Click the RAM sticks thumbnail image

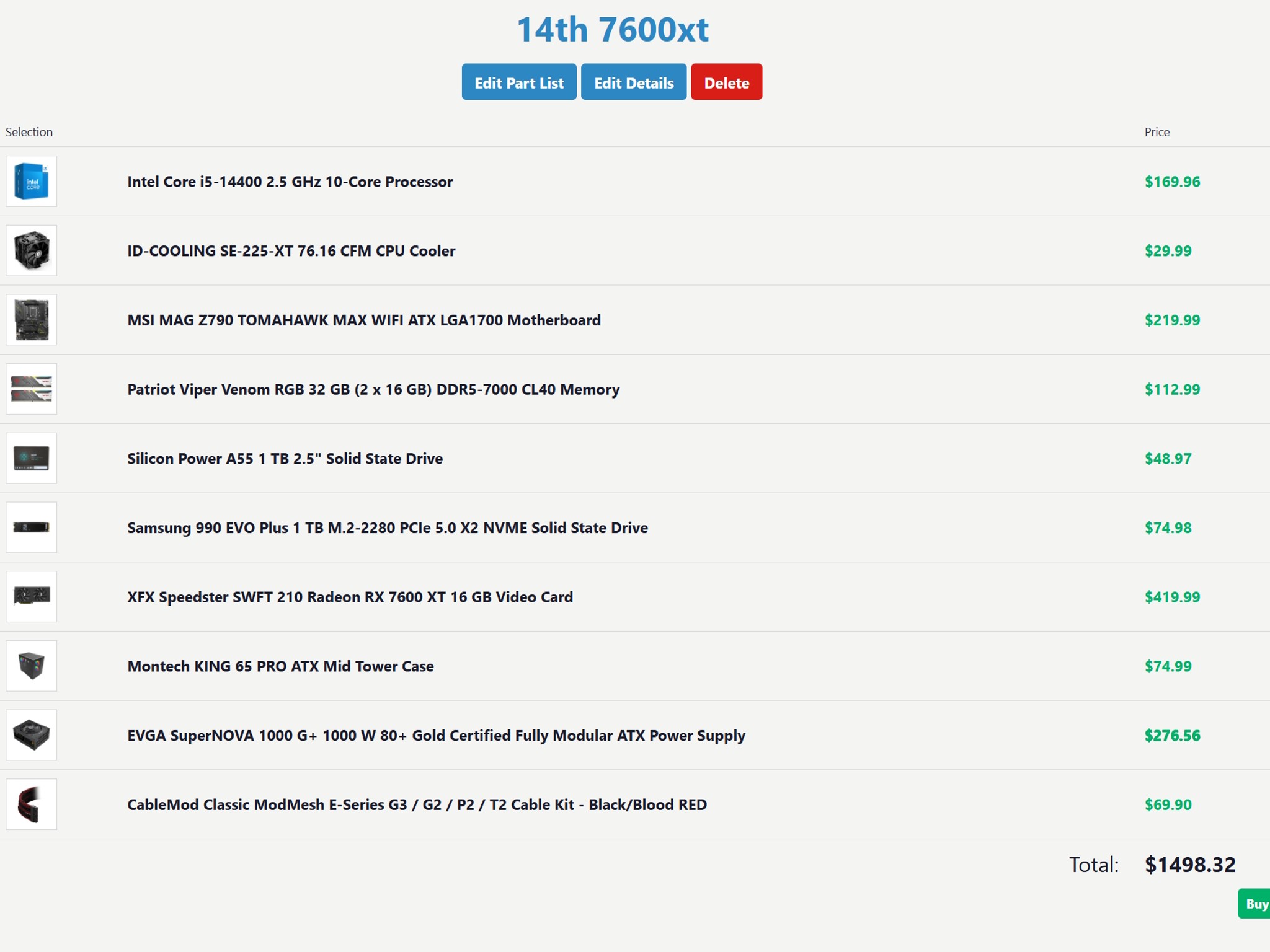click(x=31, y=390)
